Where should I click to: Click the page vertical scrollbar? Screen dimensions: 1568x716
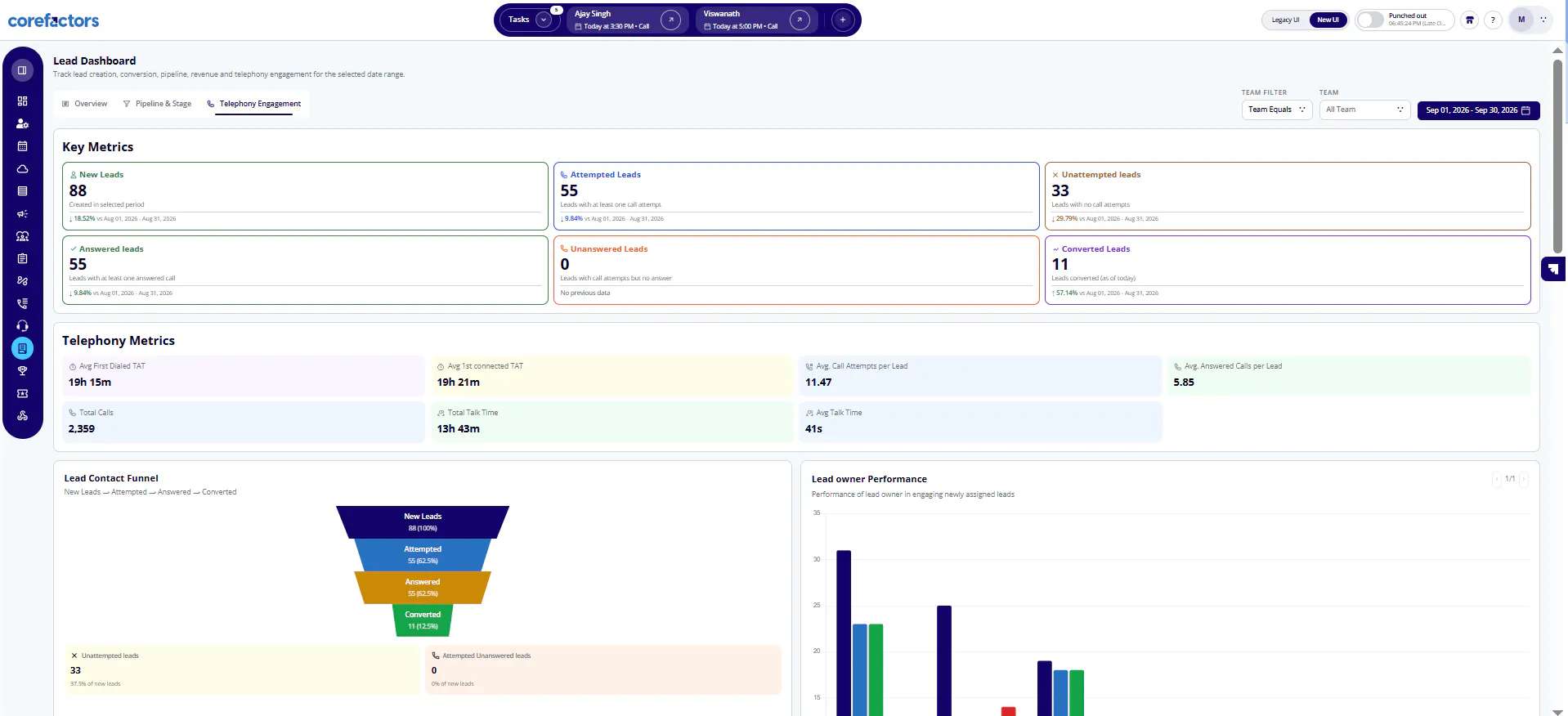pyautogui.click(x=1557, y=155)
